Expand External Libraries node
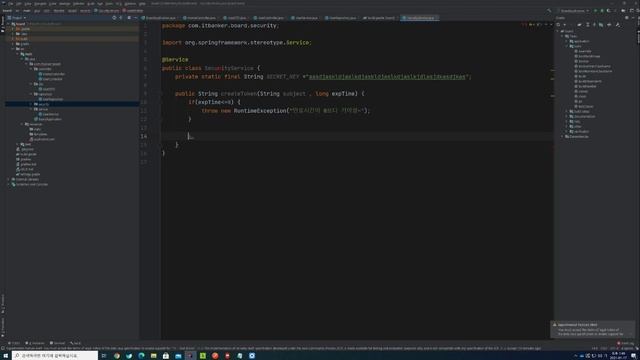This screenshot has width=640, height=360. pos(9,179)
